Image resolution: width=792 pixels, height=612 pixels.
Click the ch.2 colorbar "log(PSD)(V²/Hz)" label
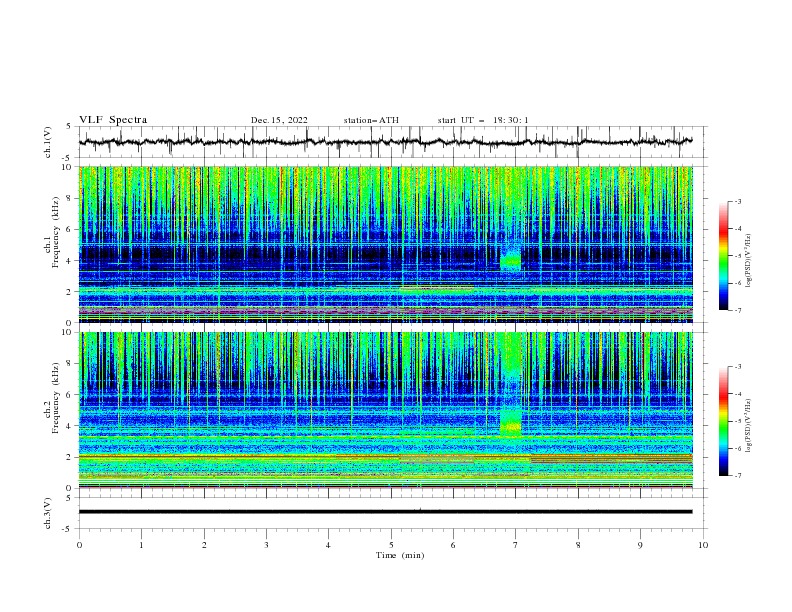748,425
